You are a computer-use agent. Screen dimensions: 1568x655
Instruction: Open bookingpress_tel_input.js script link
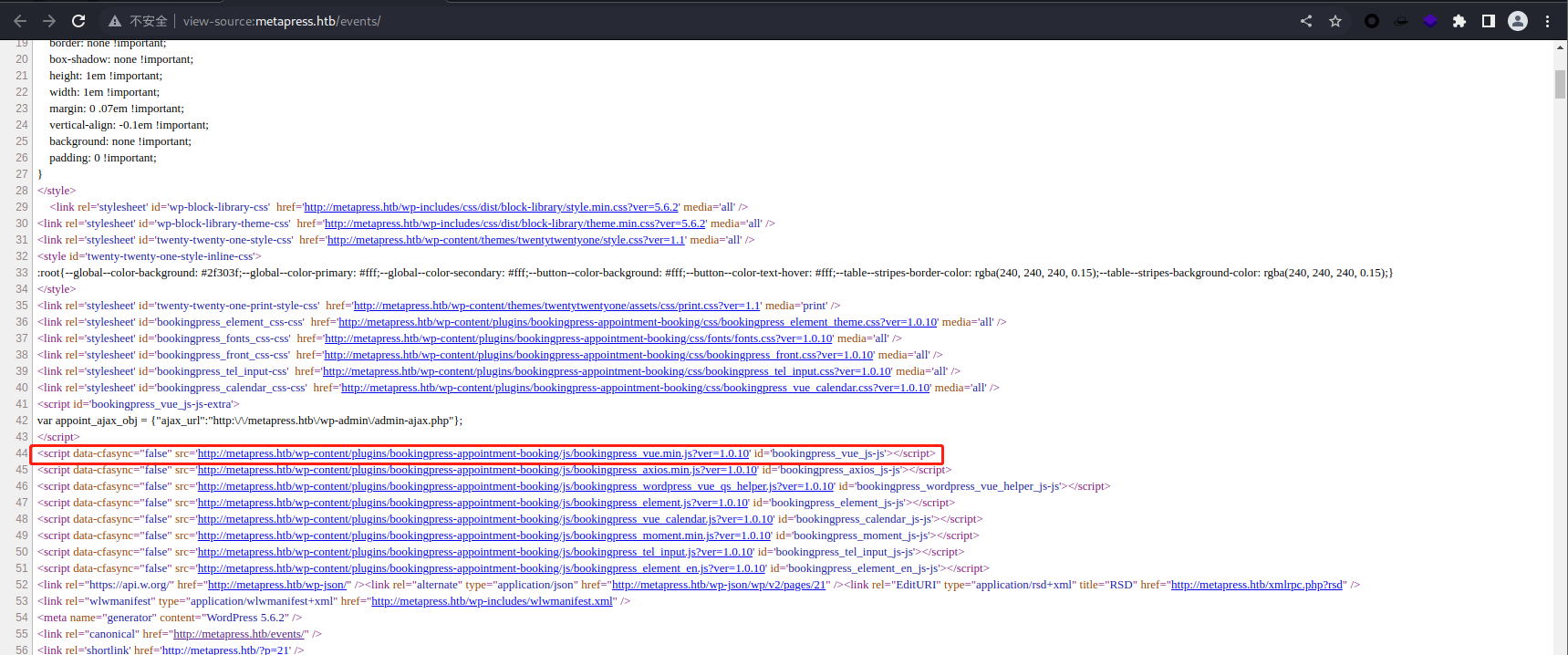coord(475,552)
